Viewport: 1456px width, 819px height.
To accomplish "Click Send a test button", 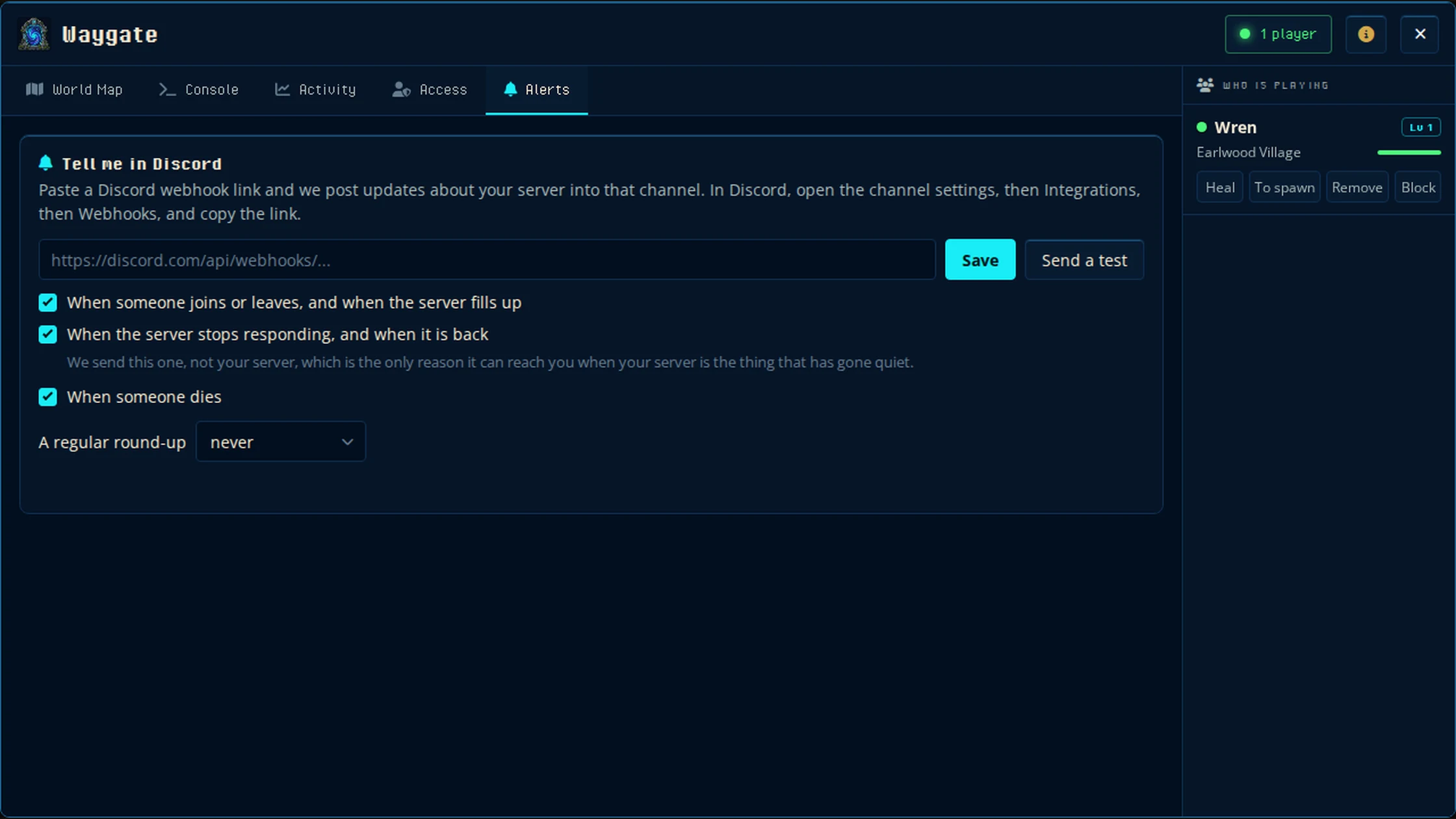I will click(x=1084, y=260).
